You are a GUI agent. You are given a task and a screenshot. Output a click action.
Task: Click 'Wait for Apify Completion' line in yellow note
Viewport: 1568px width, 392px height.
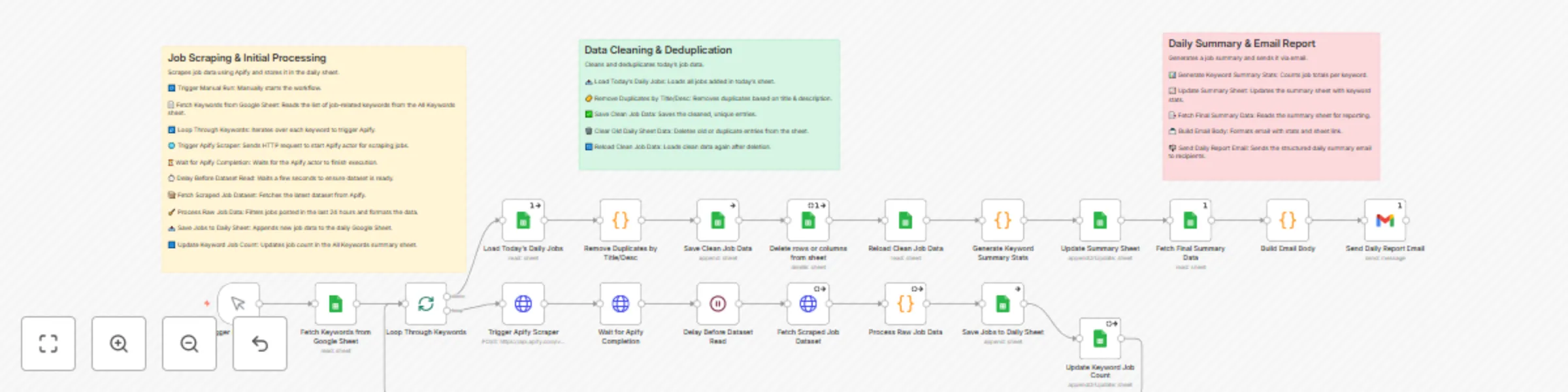click(272, 163)
